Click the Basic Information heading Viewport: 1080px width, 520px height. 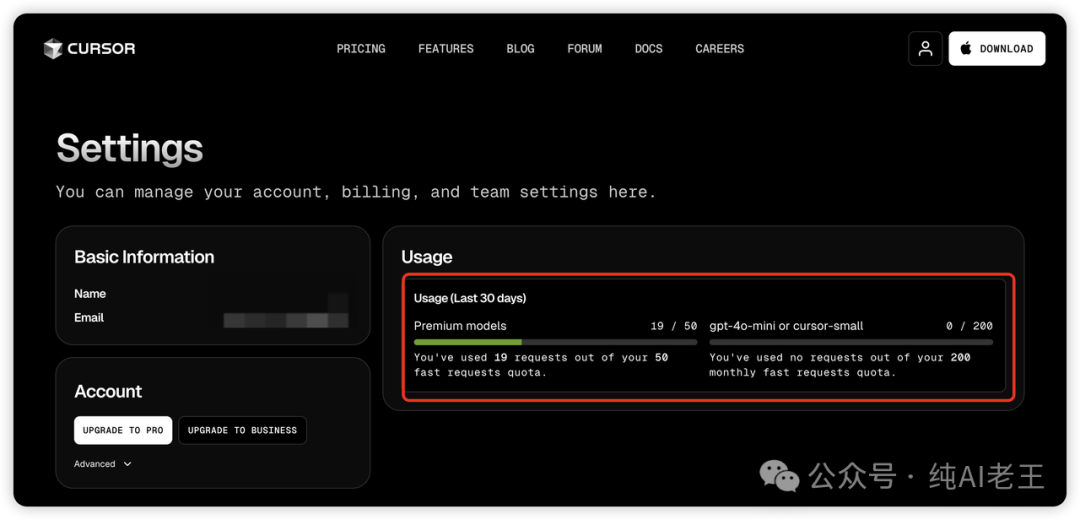click(x=144, y=257)
